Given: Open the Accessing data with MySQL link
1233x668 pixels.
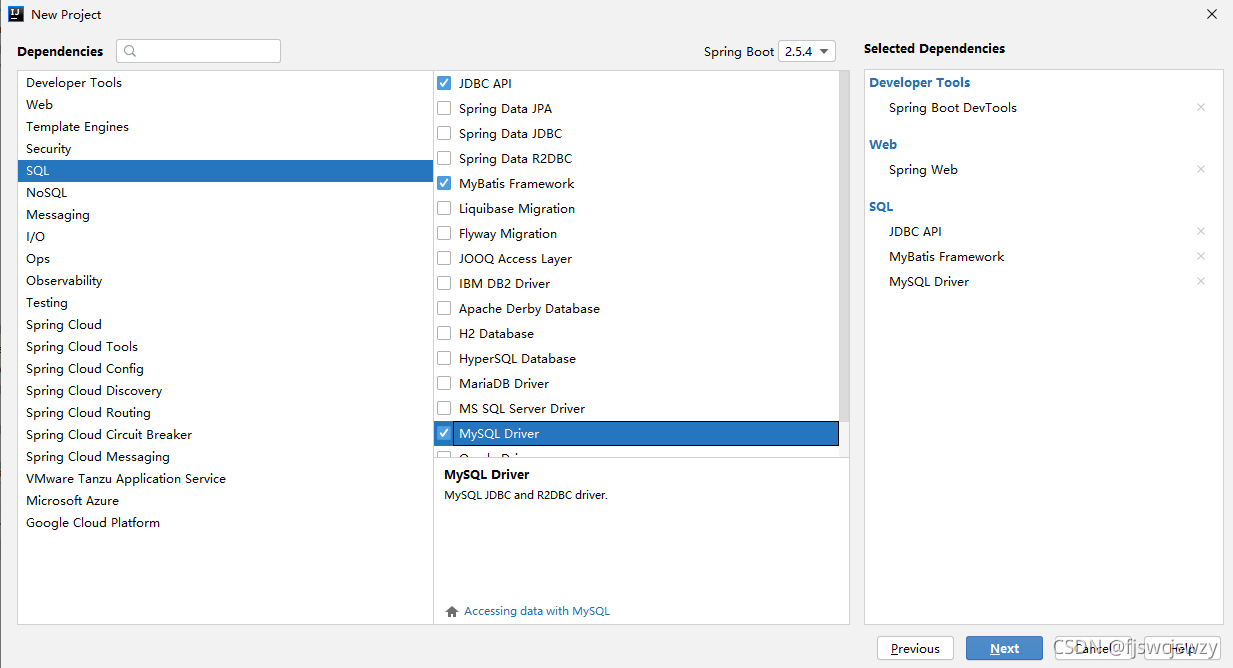Looking at the screenshot, I should click(x=536, y=611).
